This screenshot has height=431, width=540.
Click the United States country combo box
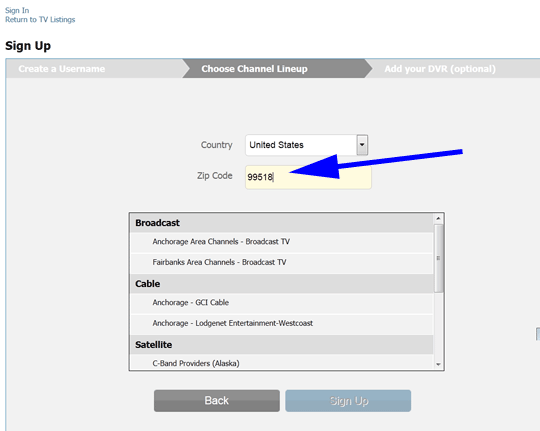(x=307, y=145)
